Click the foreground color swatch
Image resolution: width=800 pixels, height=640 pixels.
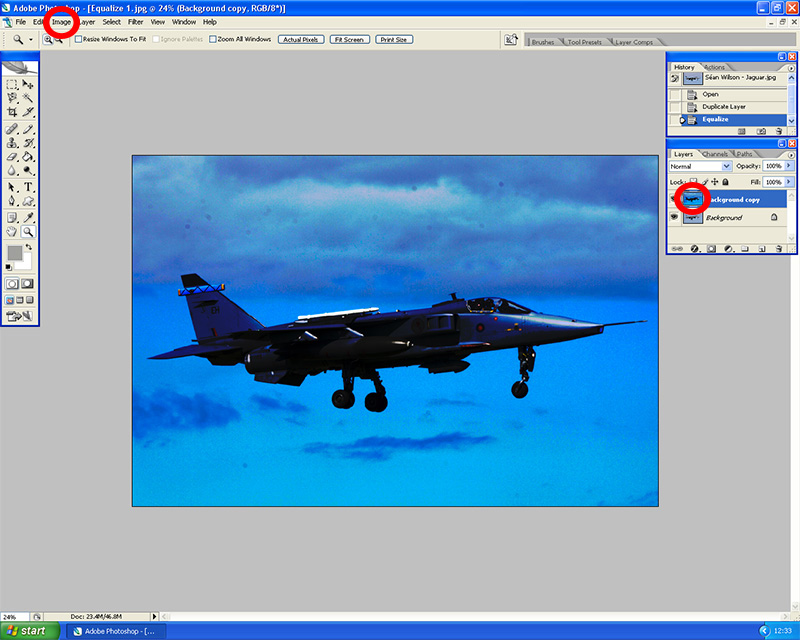(14, 252)
